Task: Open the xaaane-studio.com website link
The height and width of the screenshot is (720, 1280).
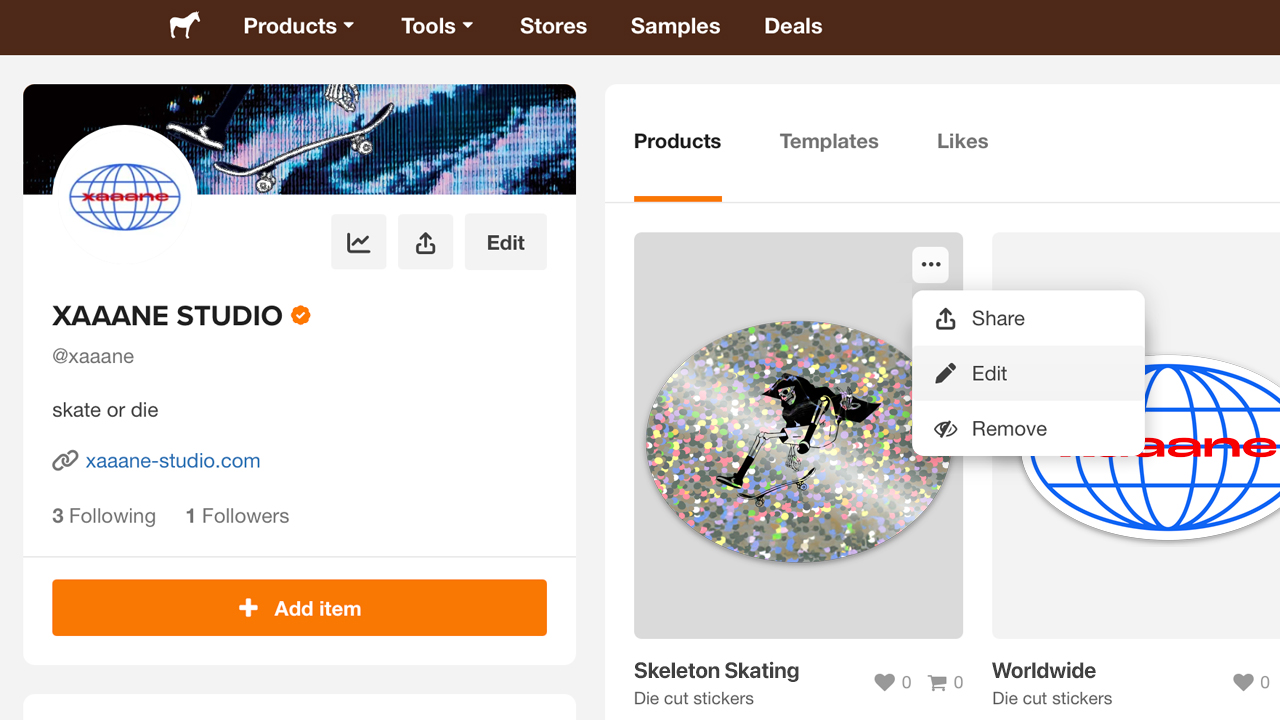Action: click(x=172, y=460)
